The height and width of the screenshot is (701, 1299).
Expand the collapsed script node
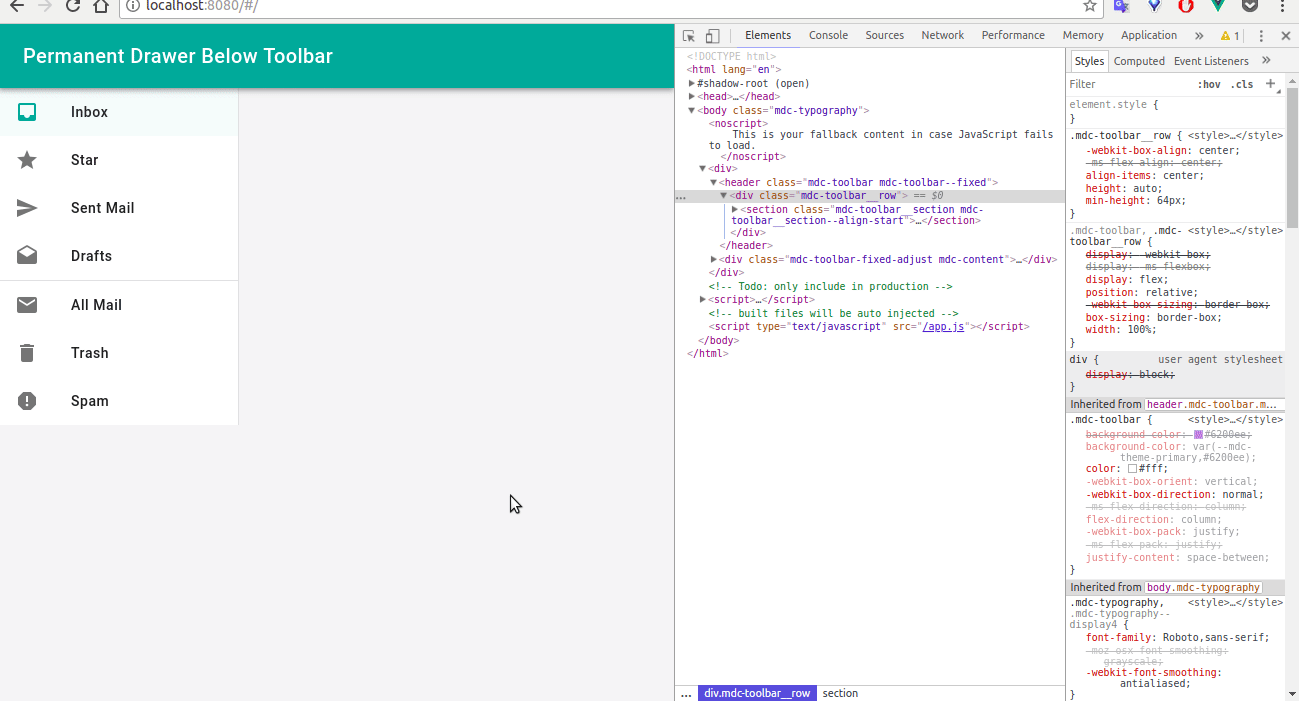(x=703, y=300)
